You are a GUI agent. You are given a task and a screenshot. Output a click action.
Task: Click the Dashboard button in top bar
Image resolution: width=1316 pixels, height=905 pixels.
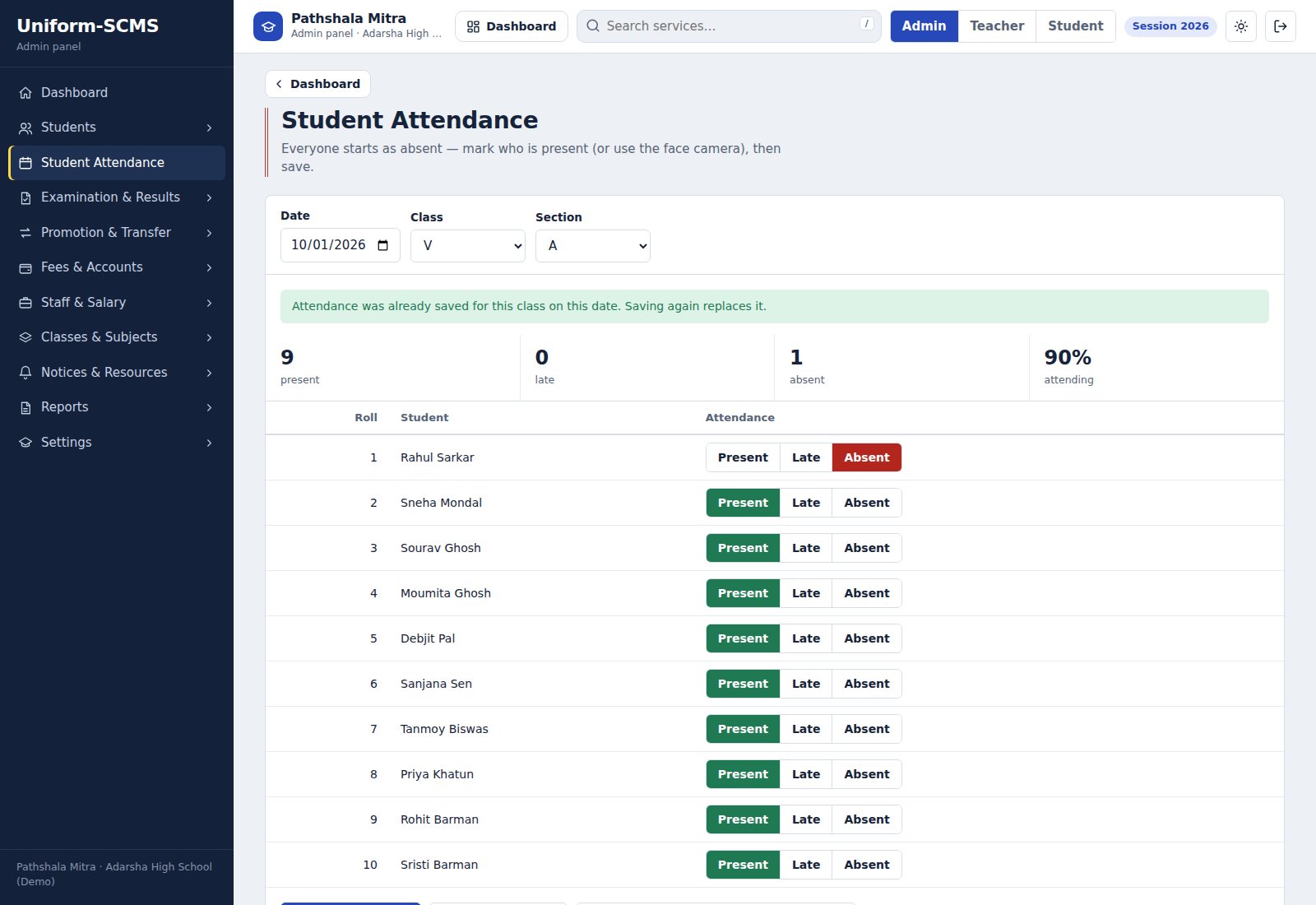[x=512, y=26]
